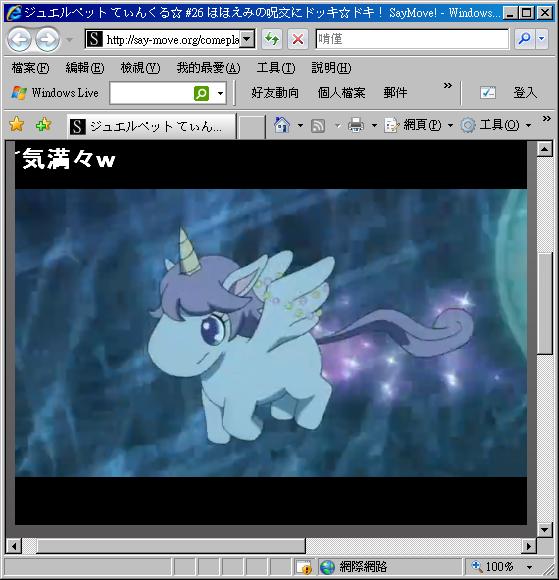Click the Home icon

[282, 125]
